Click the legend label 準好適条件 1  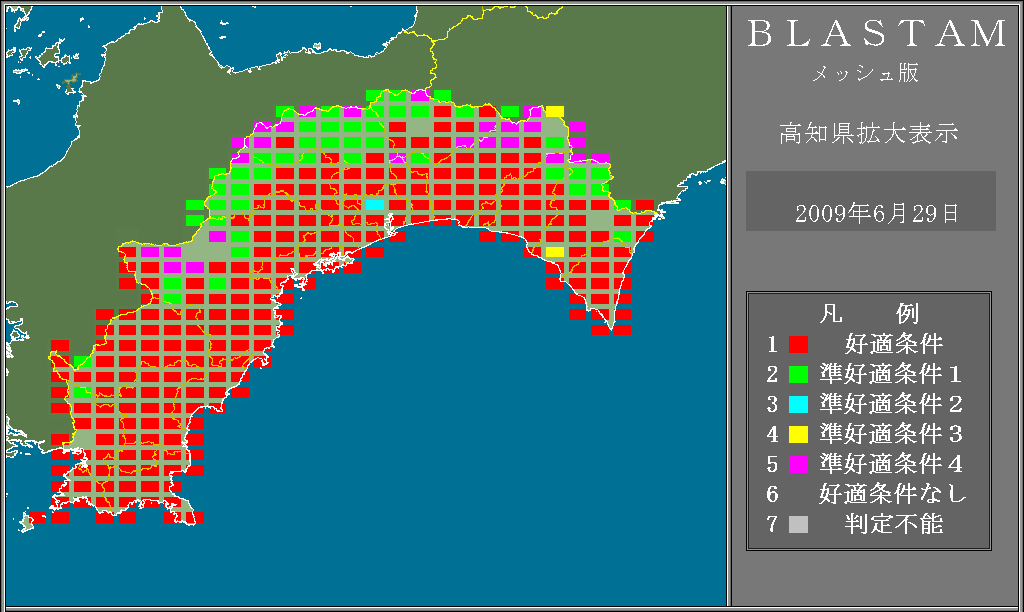tap(891, 374)
